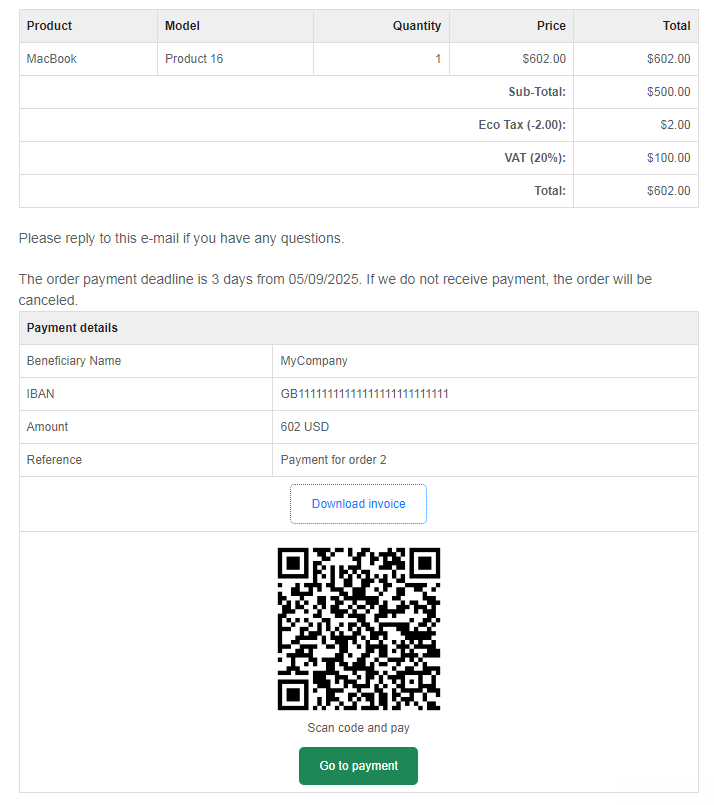Viewport: 714px width, 805px height.
Task: Click the Download invoice button
Action: (x=358, y=504)
